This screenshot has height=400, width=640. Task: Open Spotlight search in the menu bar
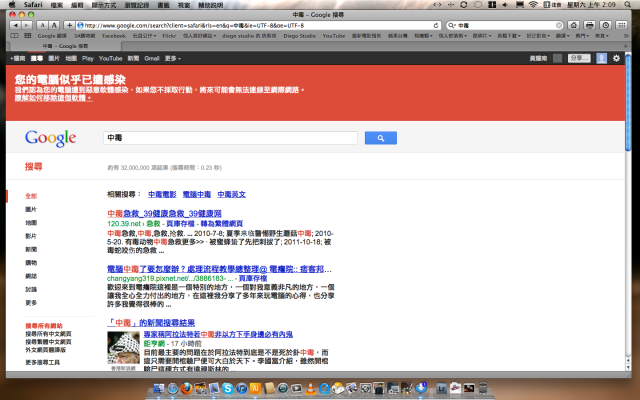coord(628,4)
